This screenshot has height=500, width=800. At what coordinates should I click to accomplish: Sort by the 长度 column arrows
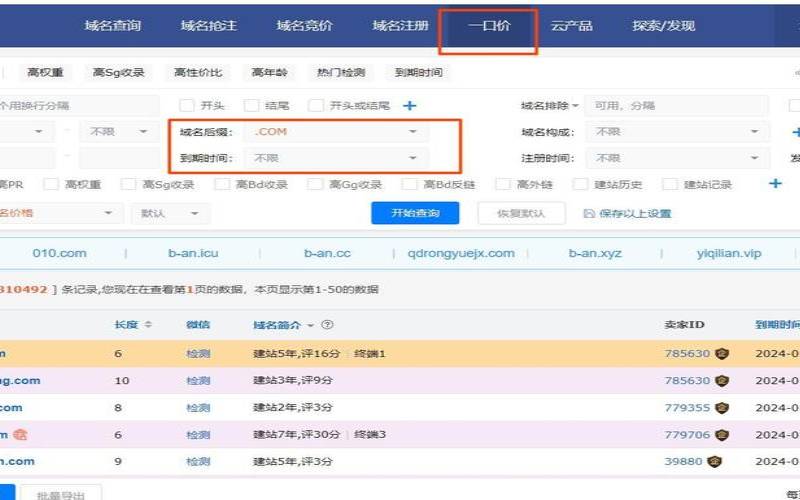[x=148, y=324]
